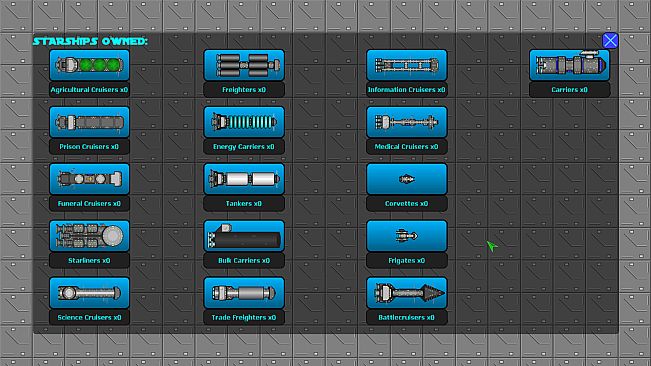
Task: Click the Science Cruisers ship icon
Action: pyautogui.click(x=89, y=293)
